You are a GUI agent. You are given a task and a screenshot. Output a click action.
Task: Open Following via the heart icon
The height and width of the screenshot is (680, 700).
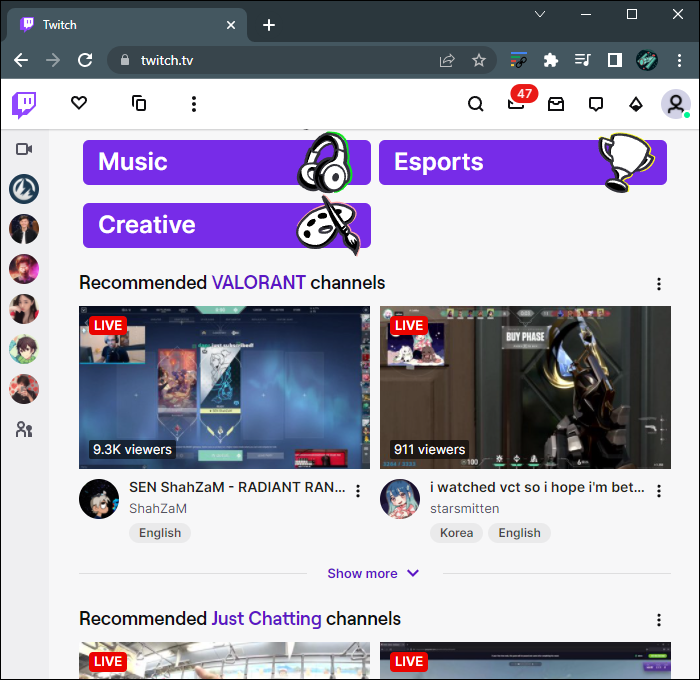pos(79,103)
